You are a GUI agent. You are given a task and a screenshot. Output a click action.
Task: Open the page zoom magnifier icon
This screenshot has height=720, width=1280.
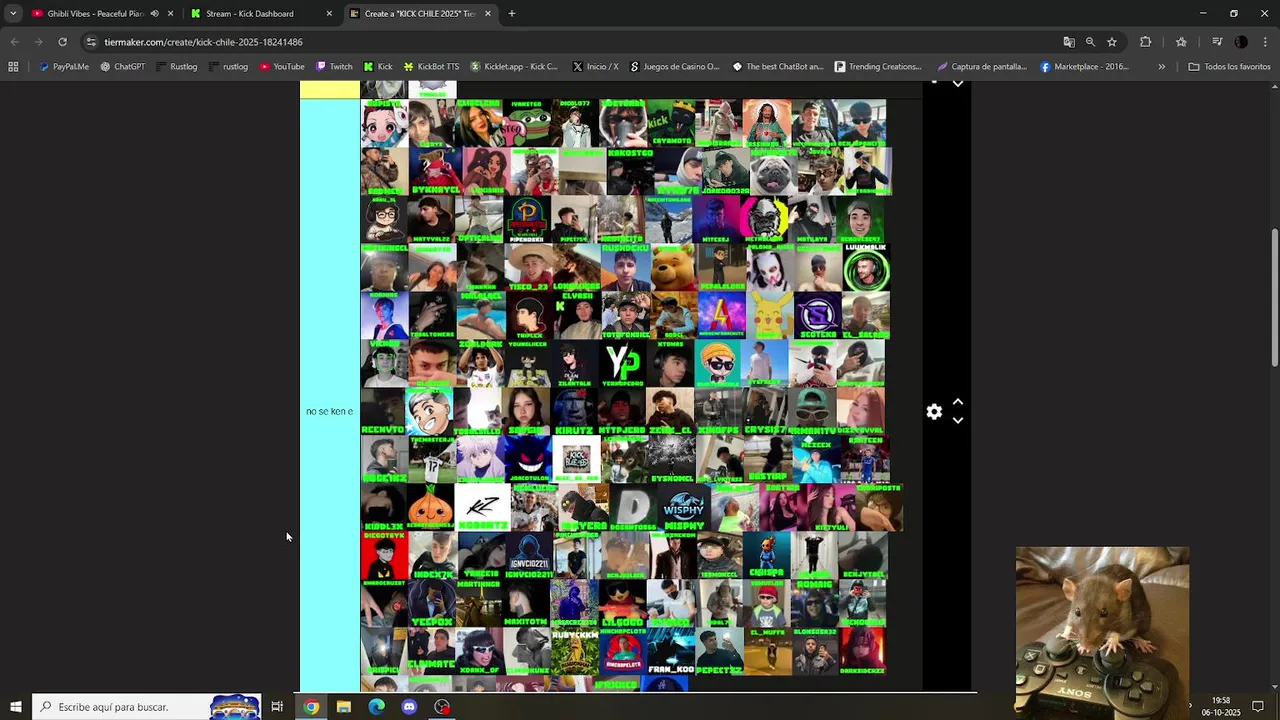pos(1090,42)
